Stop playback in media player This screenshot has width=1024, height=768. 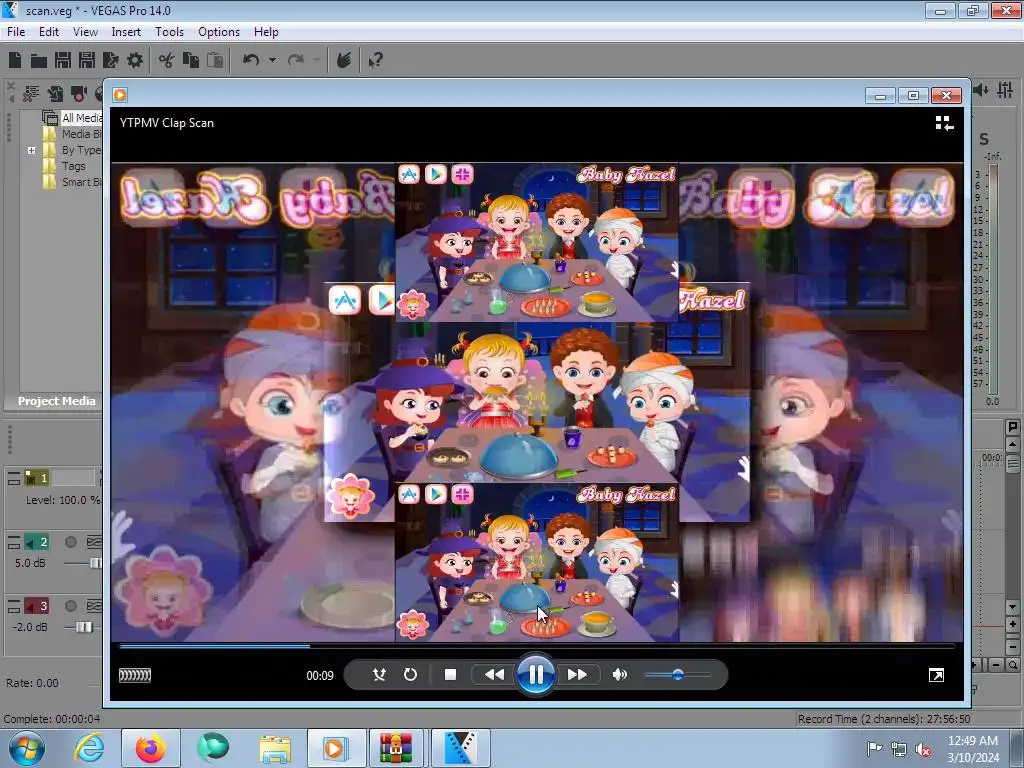pyautogui.click(x=450, y=675)
